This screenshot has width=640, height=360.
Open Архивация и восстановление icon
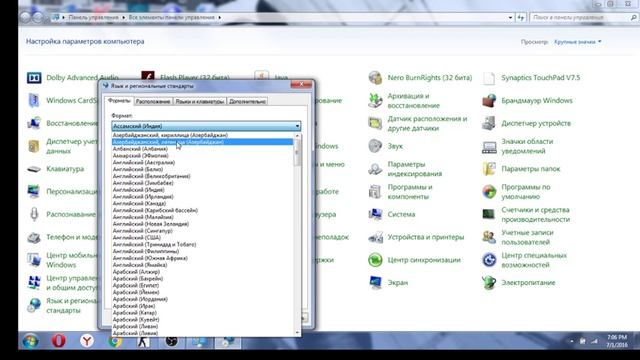[375, 100]
